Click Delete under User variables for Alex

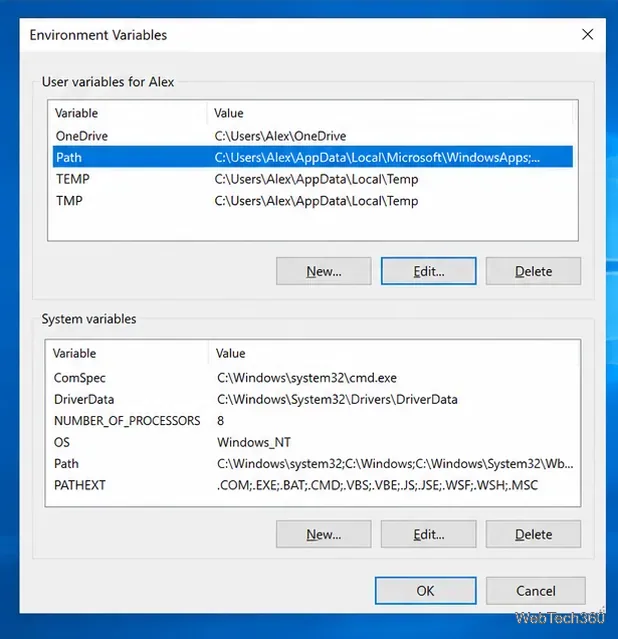tap(533, 271)
